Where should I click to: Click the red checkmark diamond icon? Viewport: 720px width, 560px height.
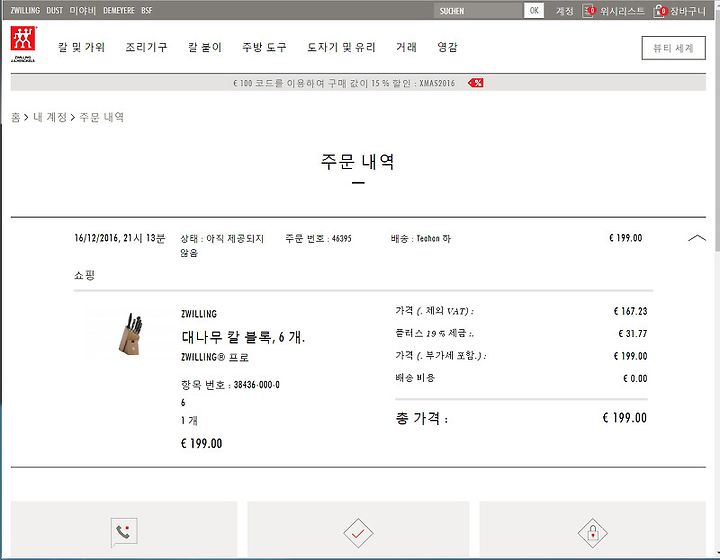[358, 533]
